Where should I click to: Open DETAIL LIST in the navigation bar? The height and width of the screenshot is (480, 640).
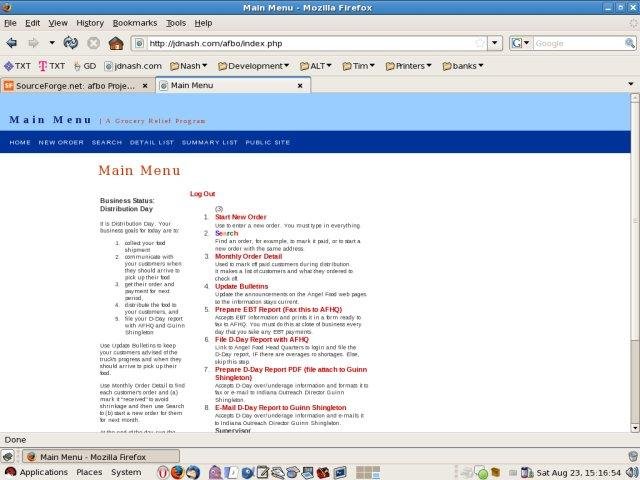point(152,142)
